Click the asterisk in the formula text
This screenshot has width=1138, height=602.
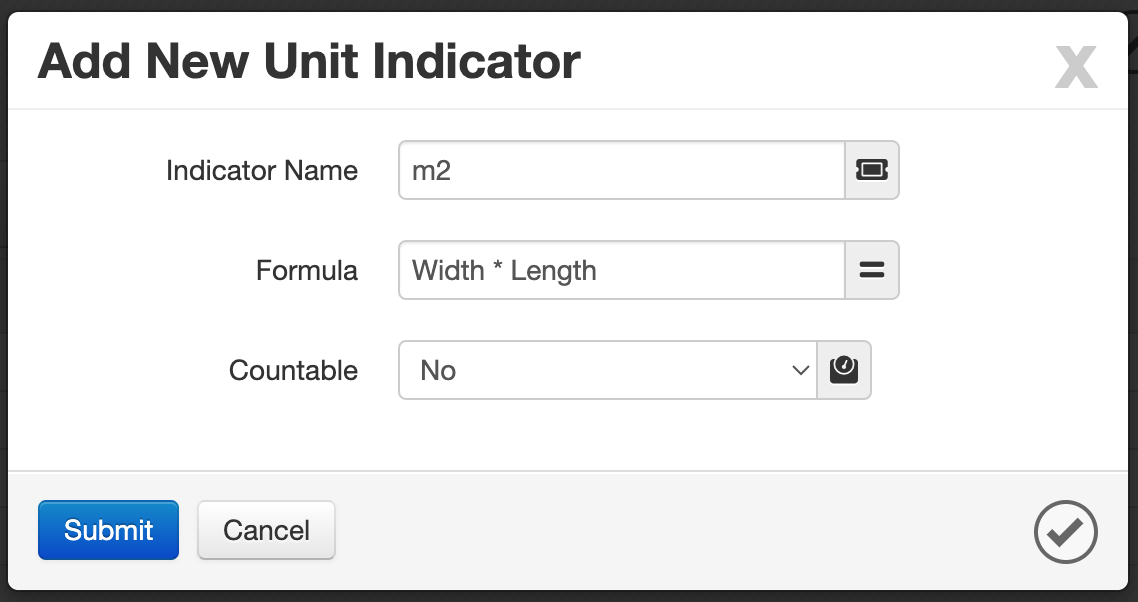(x=498, y=266)
